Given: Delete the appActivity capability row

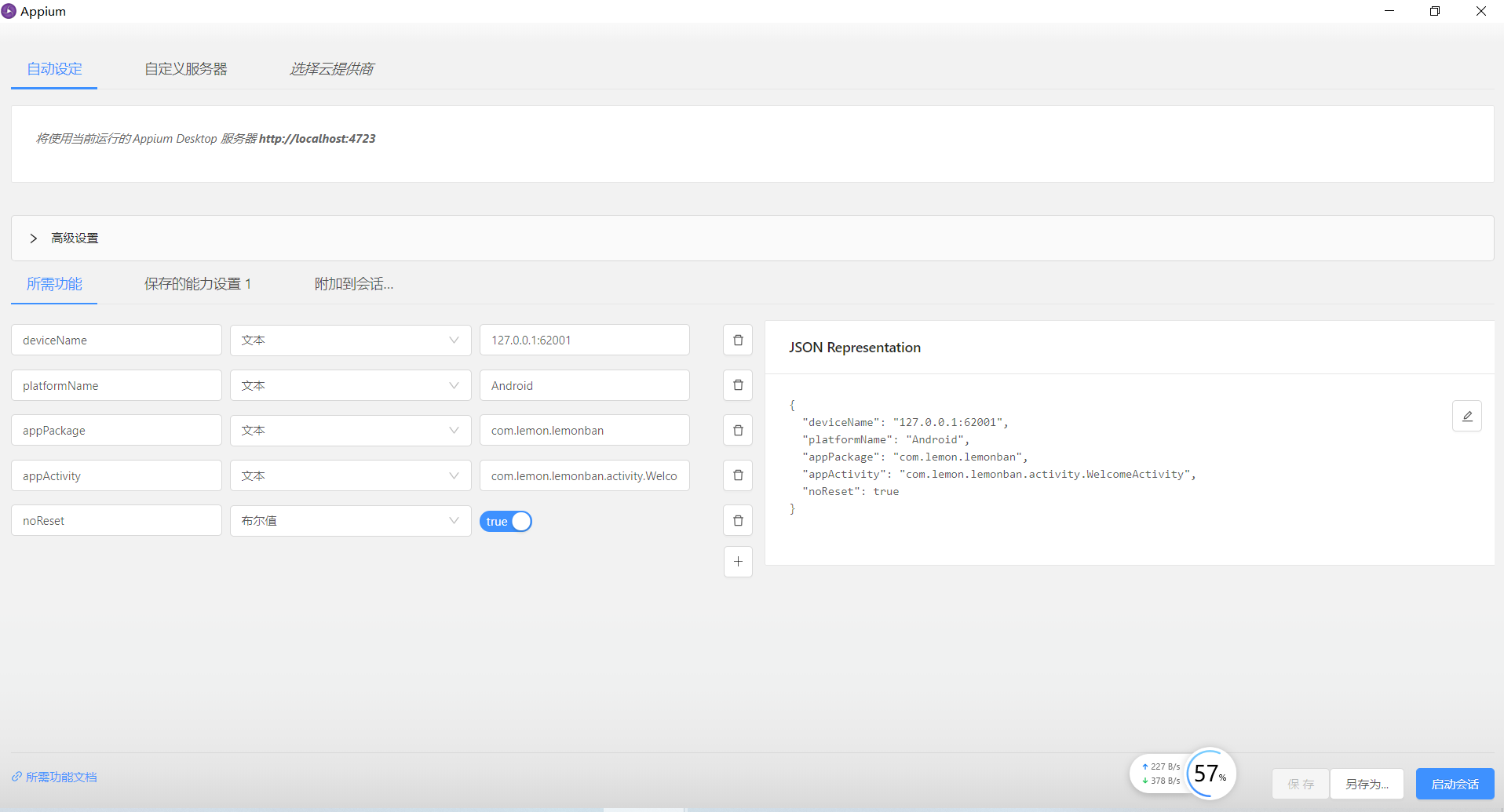Looking at the screenshot, I should (x=738, y=475).
